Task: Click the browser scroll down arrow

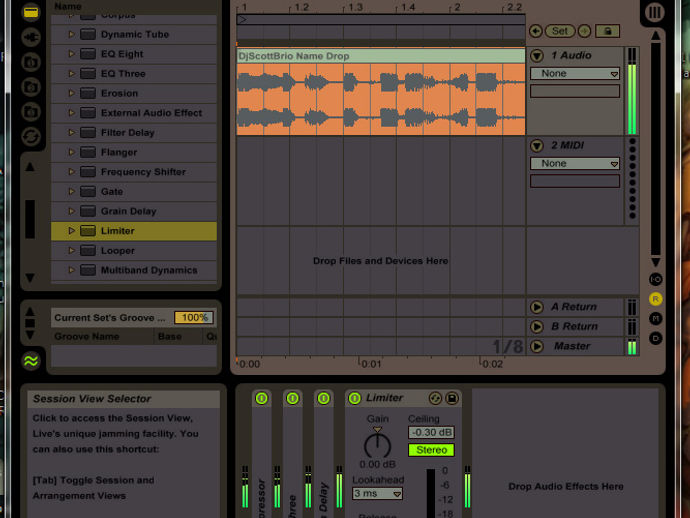Action: (x=30, y=278)
